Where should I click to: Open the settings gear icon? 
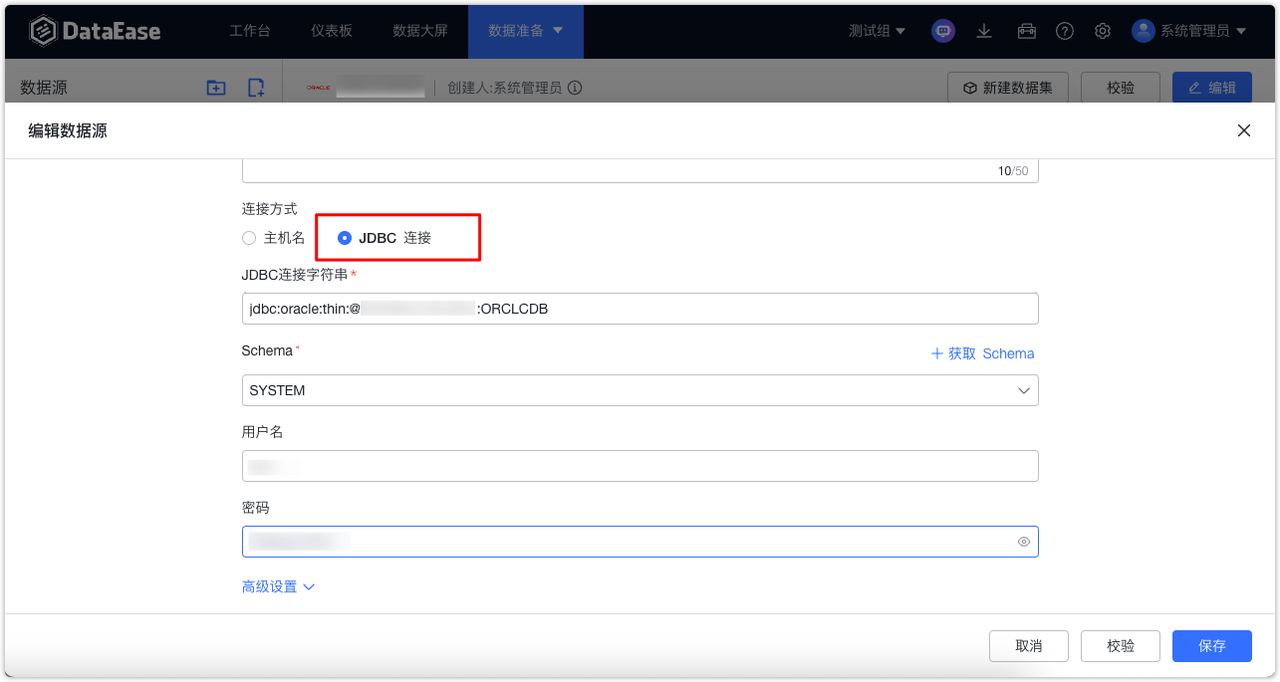(1102, 31)
